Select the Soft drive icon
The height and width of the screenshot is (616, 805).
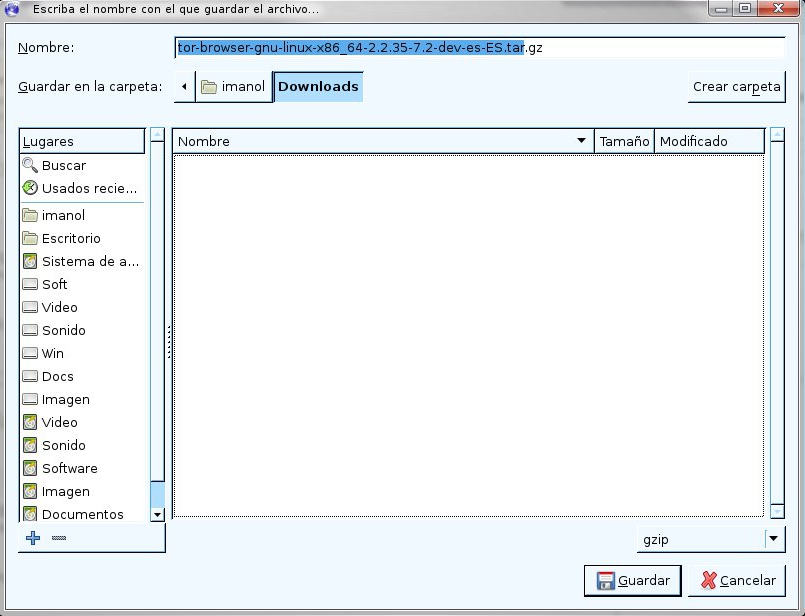(30, 284)
